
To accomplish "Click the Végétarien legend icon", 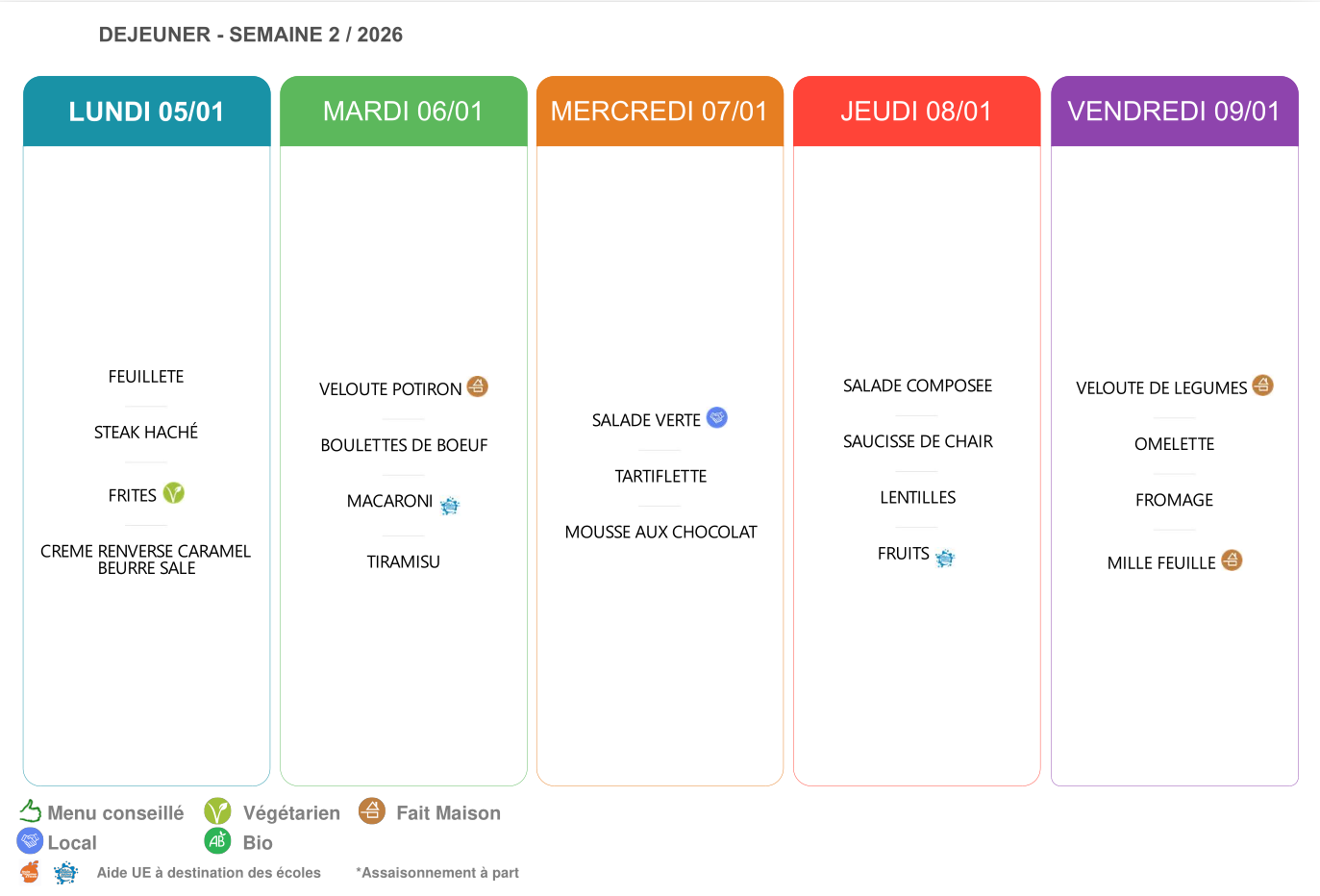I will point(218,811).
